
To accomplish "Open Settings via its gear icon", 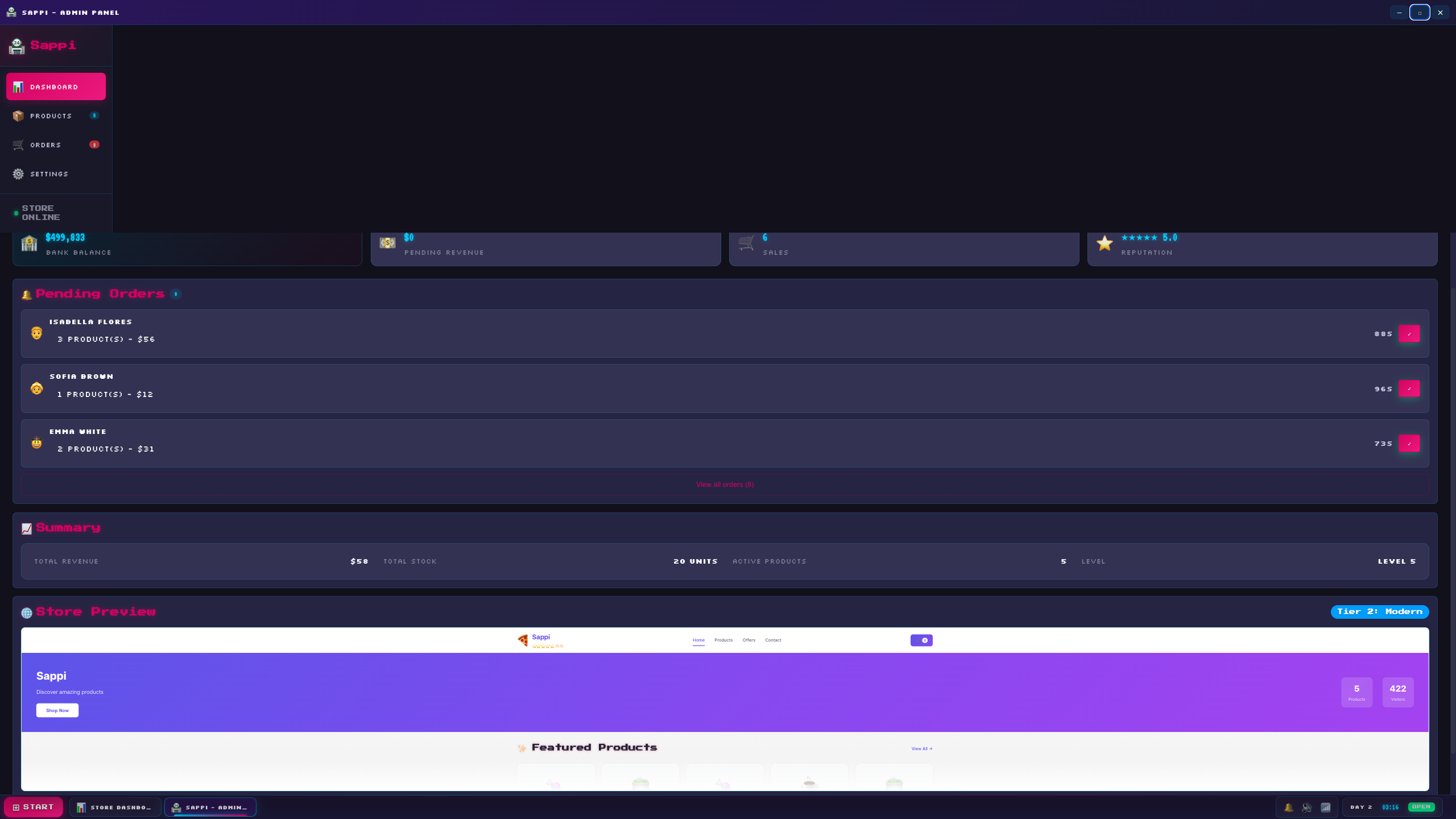I will (x=18, y=174).
